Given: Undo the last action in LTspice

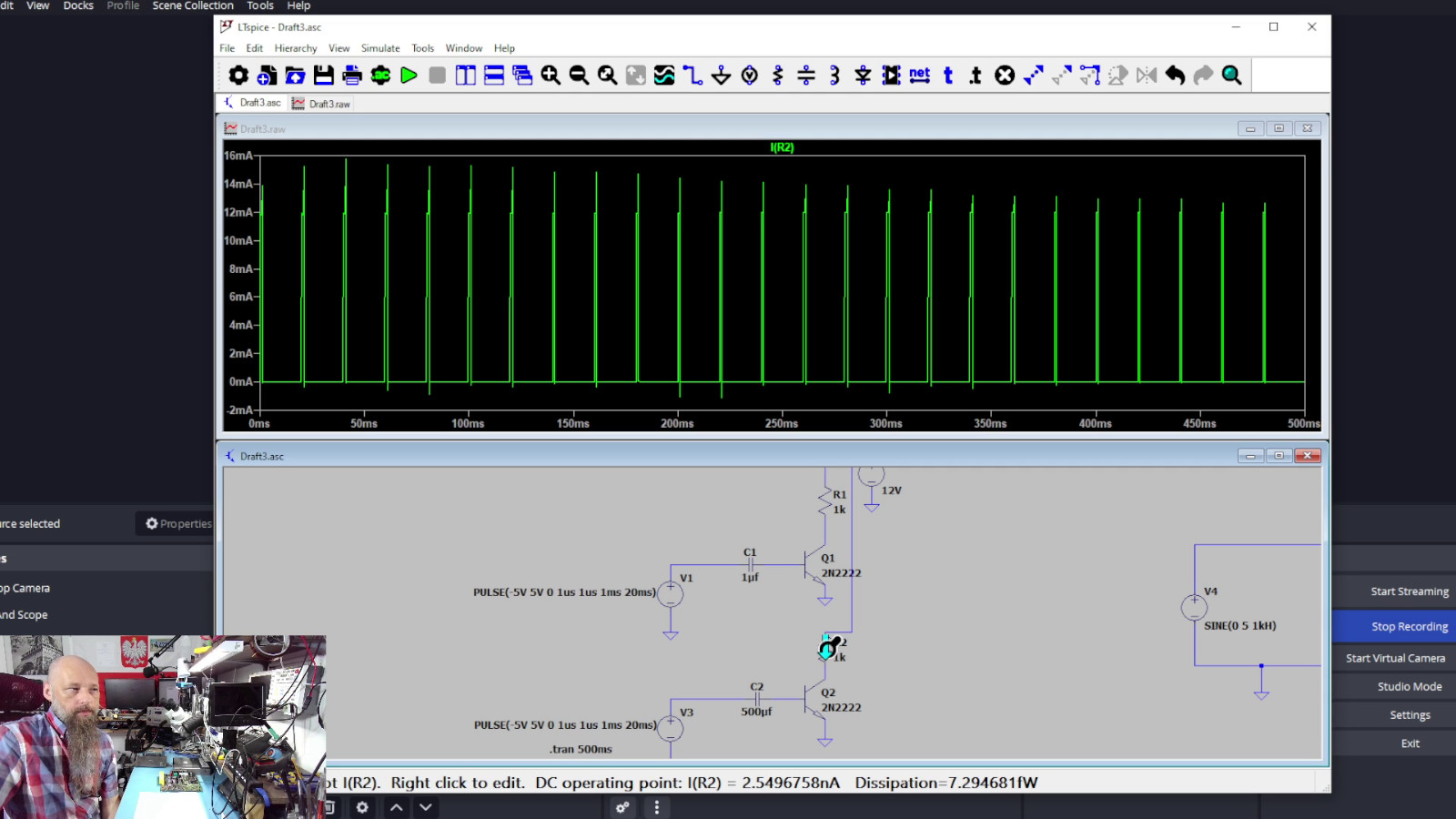Looking at the screenshot, I should pos(1175,76).
